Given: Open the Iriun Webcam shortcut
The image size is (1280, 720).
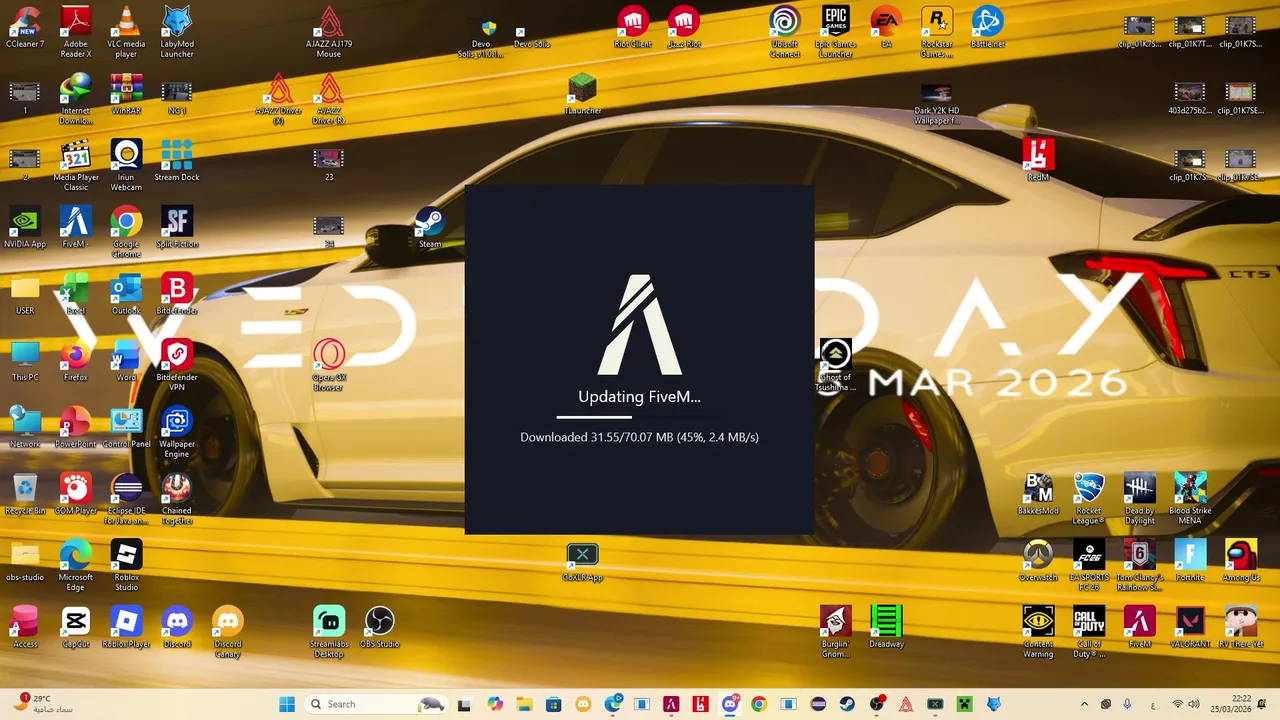Looking at the screenshot, I should [x=126, y=166].
